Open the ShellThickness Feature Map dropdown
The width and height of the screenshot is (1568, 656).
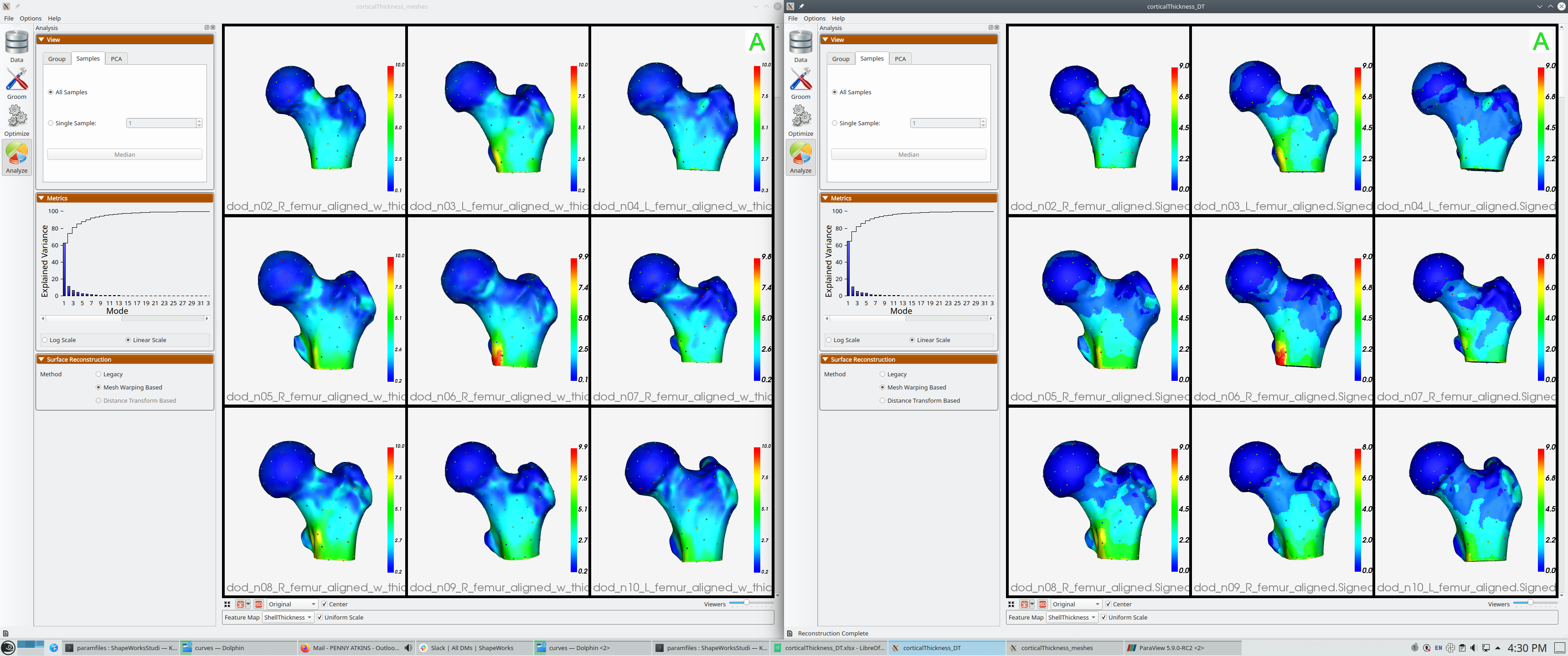tap(287, 617)
